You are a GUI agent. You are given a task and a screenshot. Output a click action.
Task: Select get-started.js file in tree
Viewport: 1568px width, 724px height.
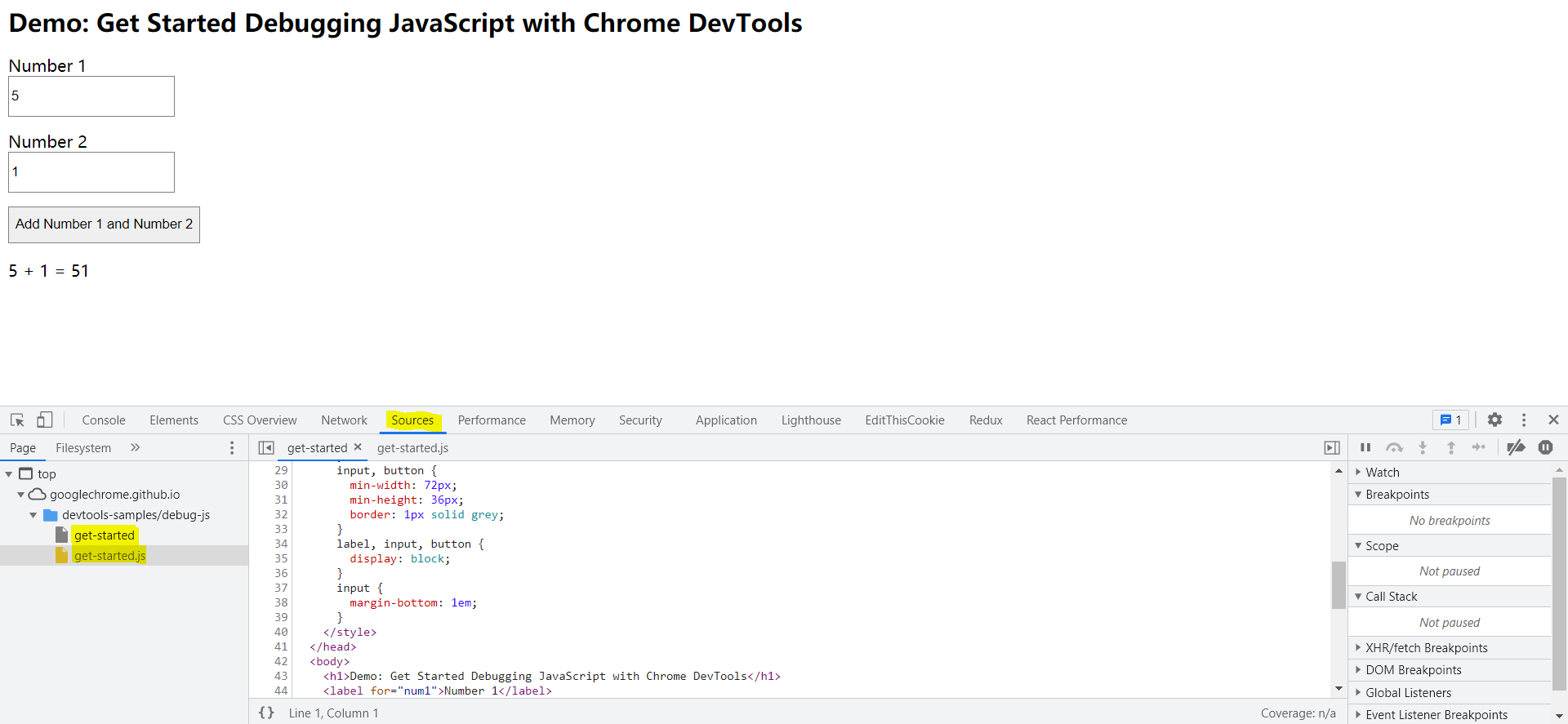pos(109,556)
